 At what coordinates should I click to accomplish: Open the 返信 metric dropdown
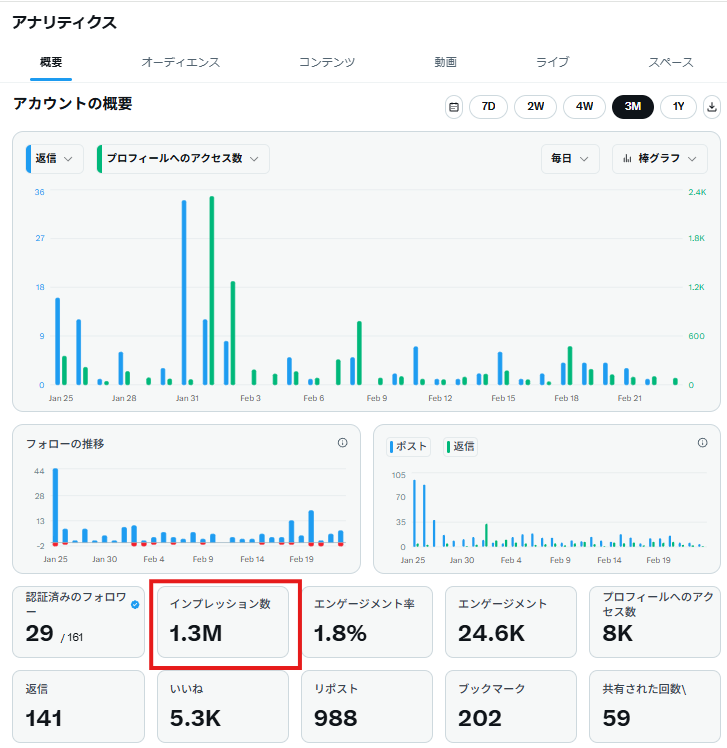(x=54, y=158)
